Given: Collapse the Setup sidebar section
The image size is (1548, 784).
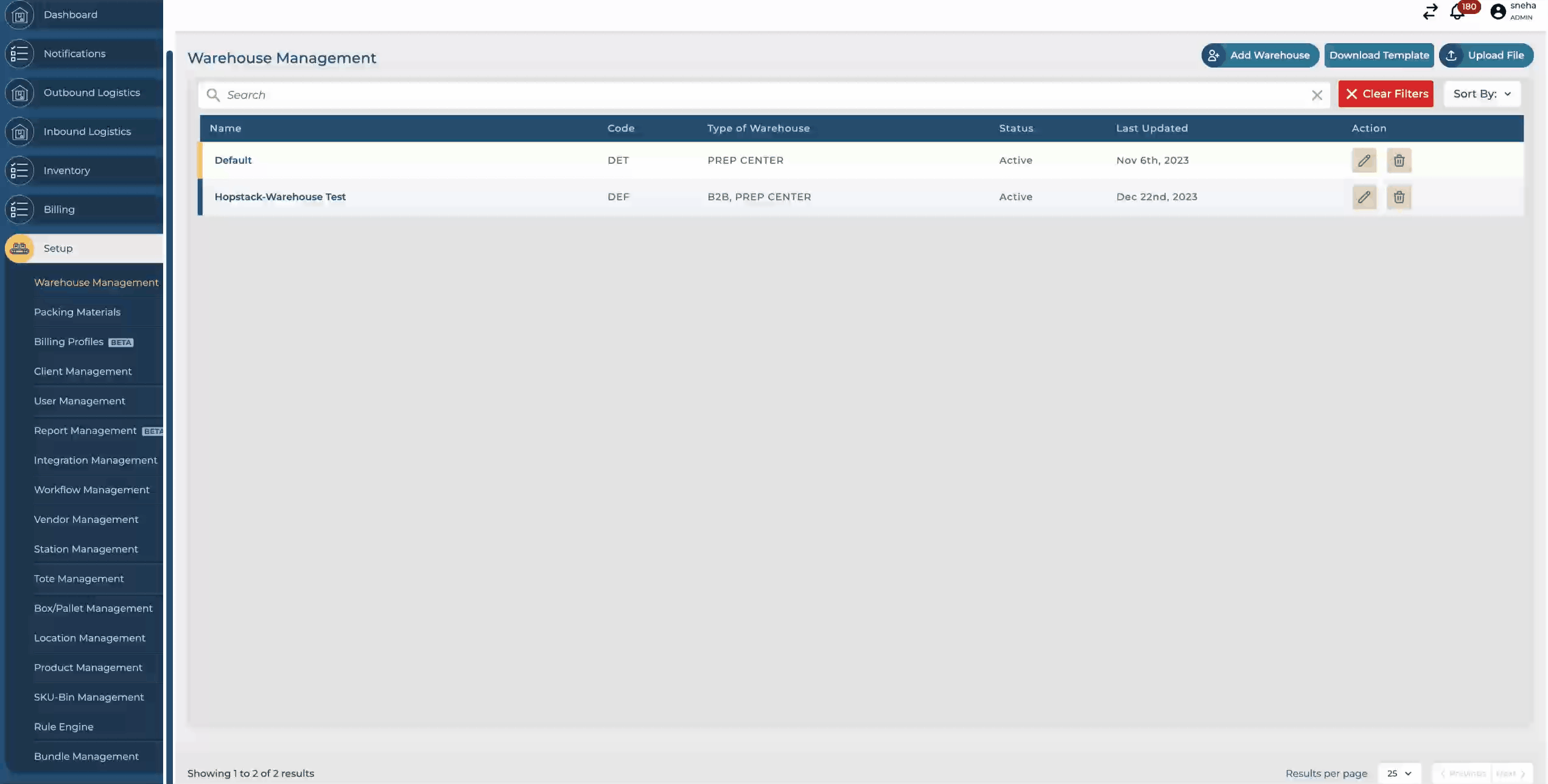Looking at the screenshot, I should pyautogui.click(x=58, y=248).
